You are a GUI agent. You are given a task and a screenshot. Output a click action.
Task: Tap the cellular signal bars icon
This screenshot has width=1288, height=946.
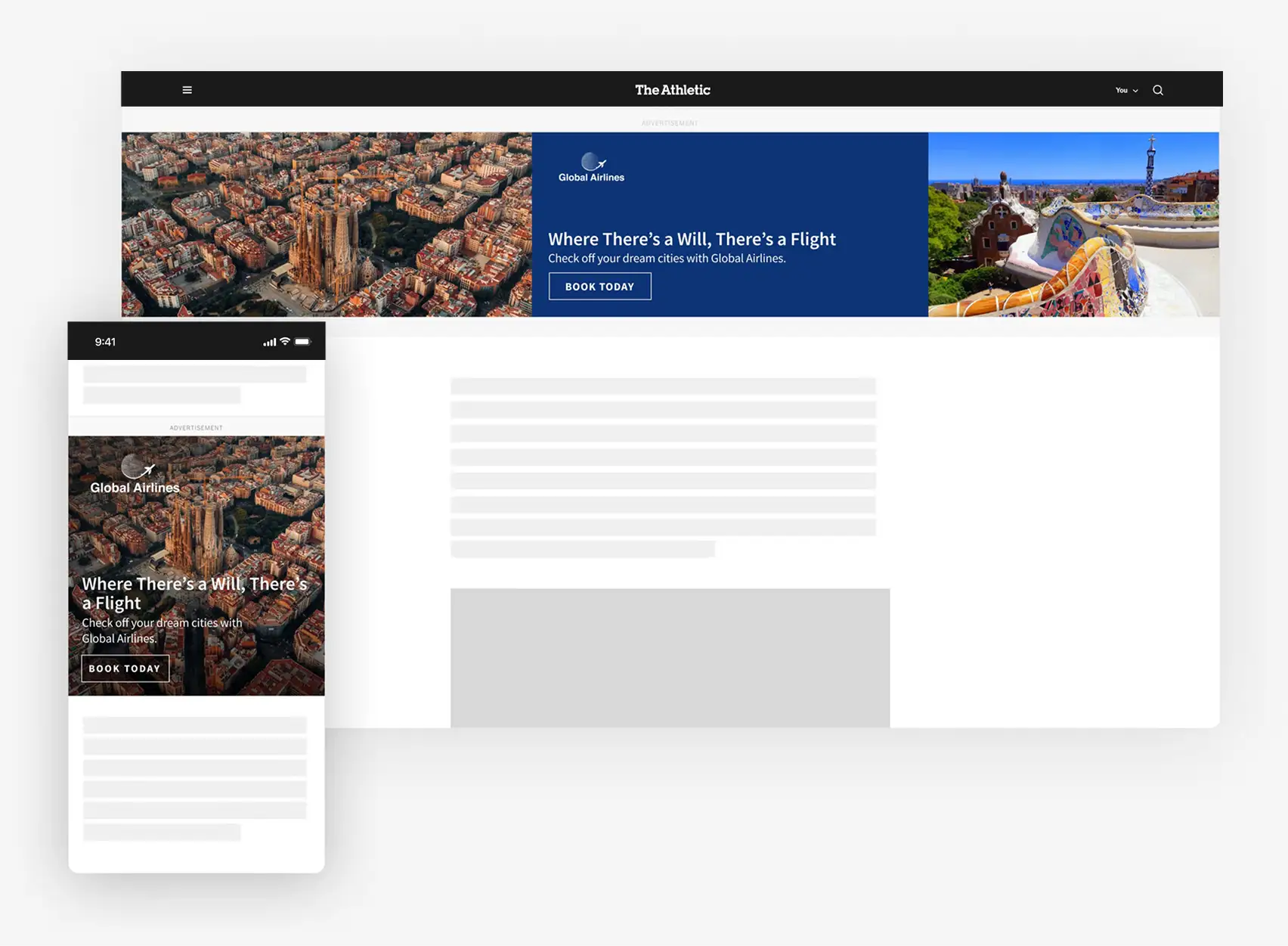pos(269,343)
